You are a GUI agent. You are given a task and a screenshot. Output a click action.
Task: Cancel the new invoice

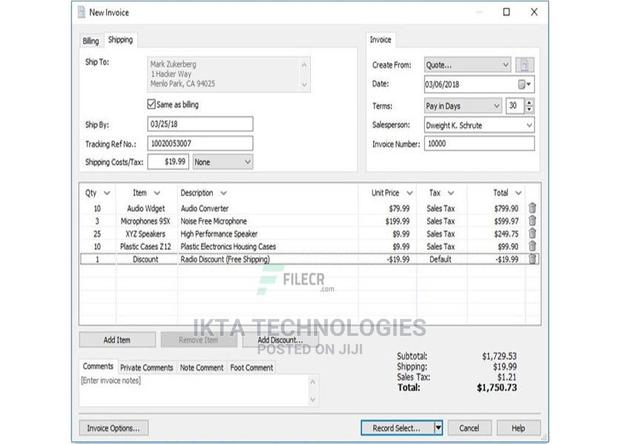tap(469, 428)
